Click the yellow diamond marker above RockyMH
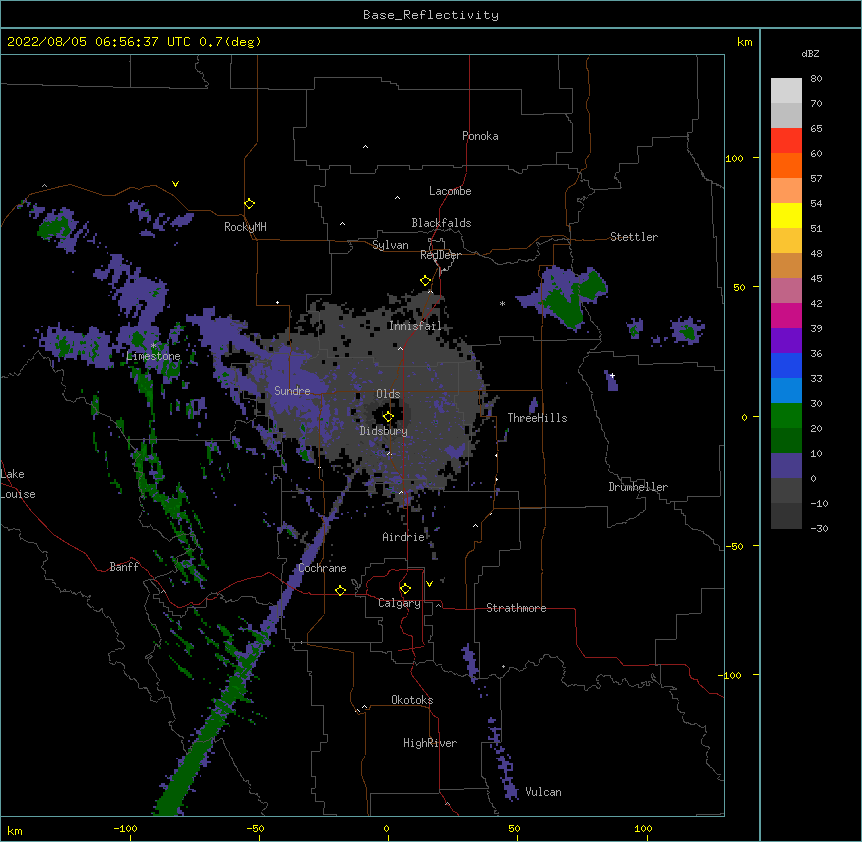This screenshot has height=842, width=862. coord(250,204)
